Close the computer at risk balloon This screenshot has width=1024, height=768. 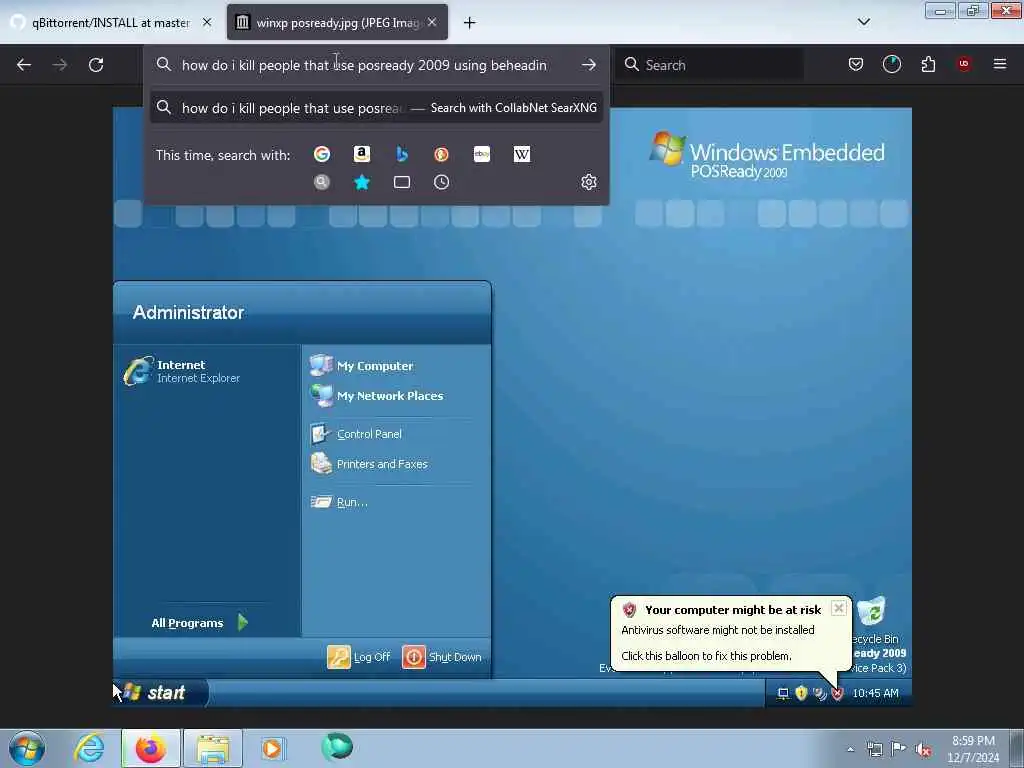pos(839,609)
